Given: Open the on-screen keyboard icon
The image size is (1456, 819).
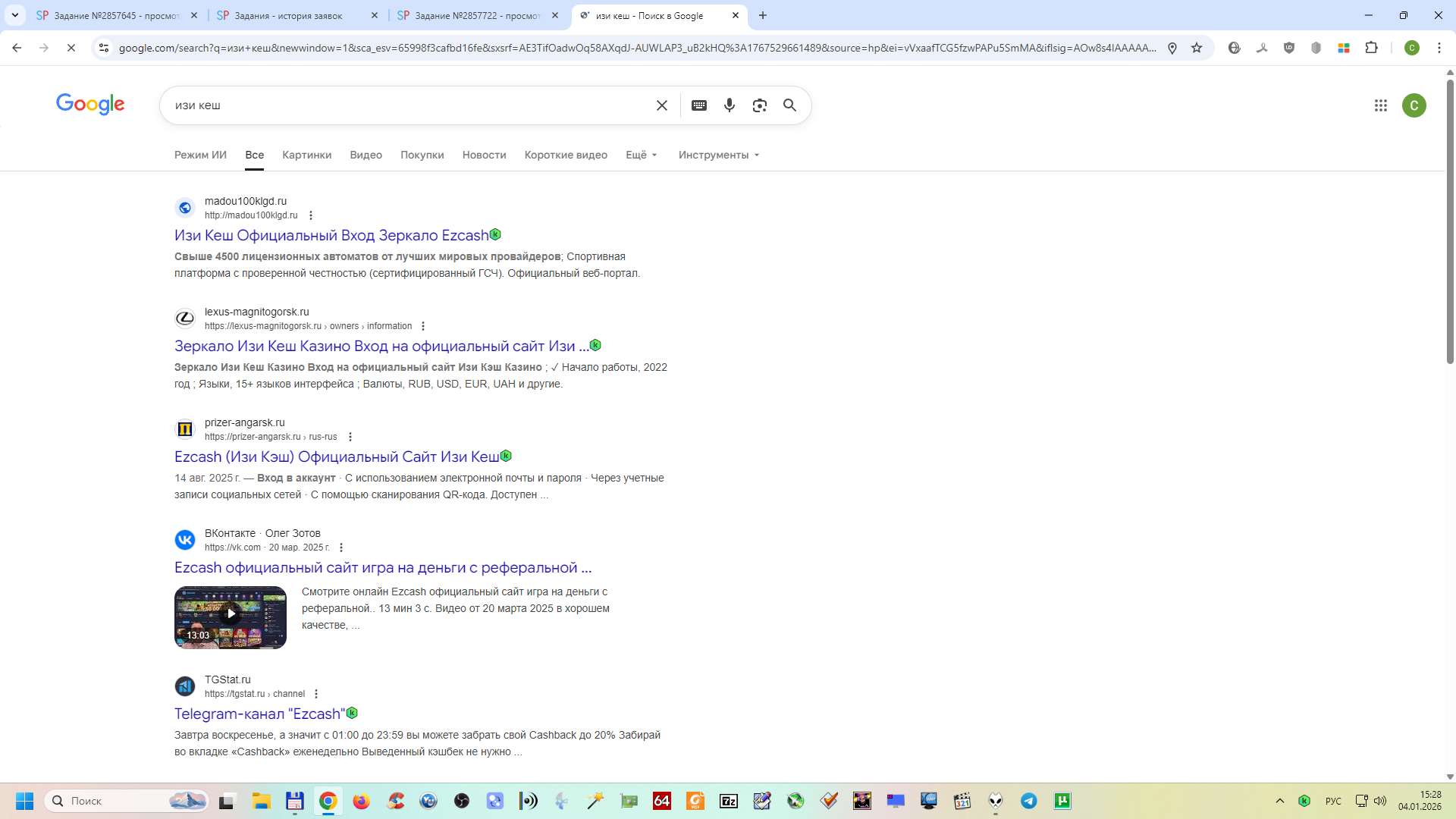Looking at the screenshot, I should (x=699, y=105).
